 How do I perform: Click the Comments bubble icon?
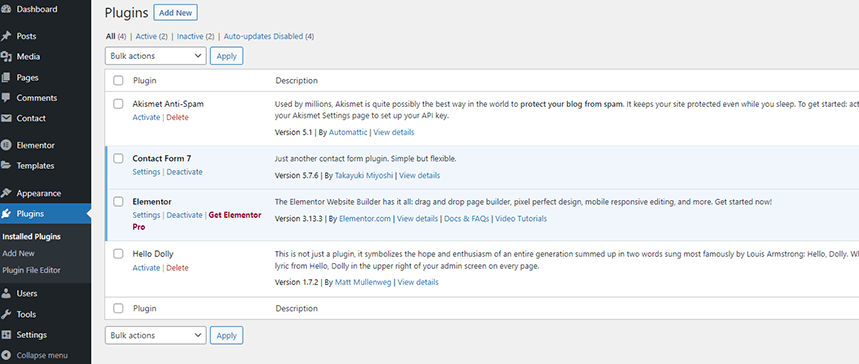tap(6, 98)
